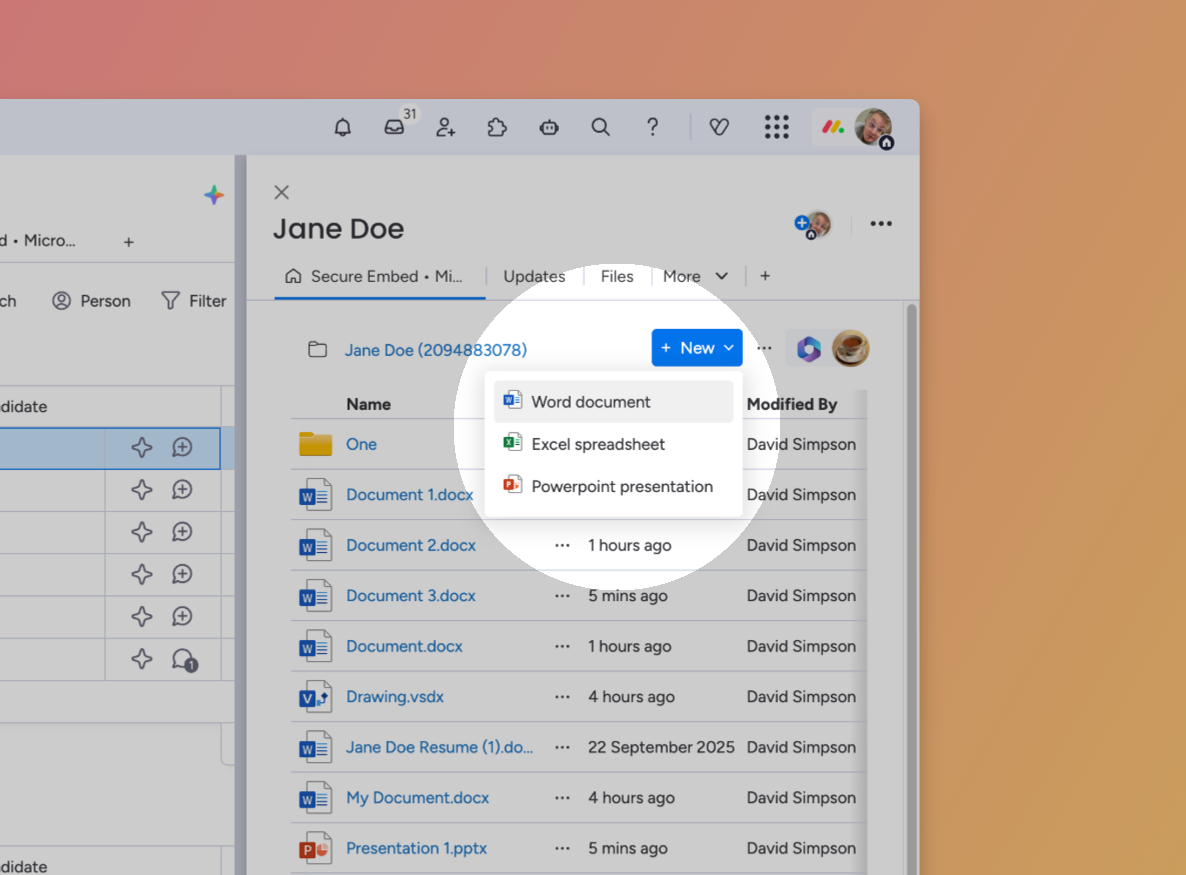Open the product switcher grid icon
The image size is (1186, 875).
pyautogui.click(x=777, y=128)
